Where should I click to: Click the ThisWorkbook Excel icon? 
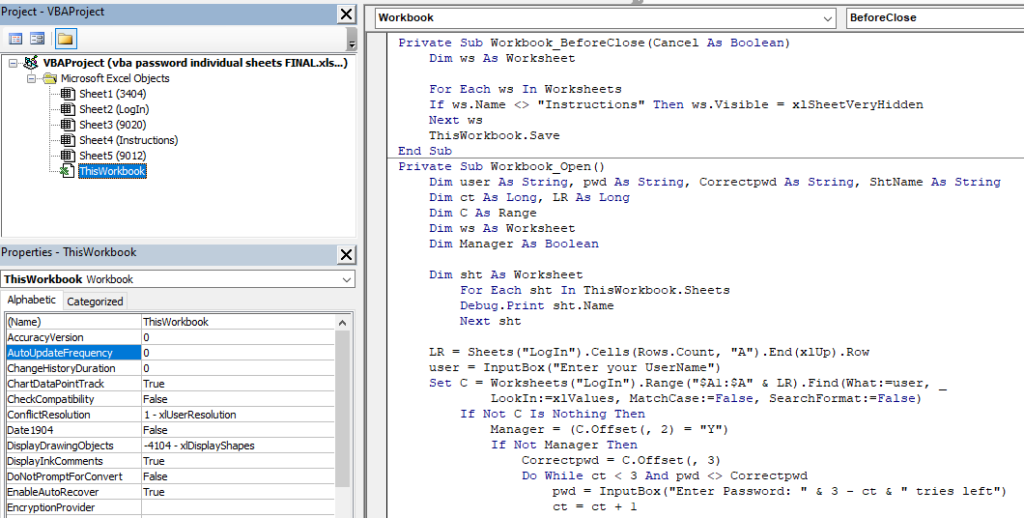click(66, 172)
